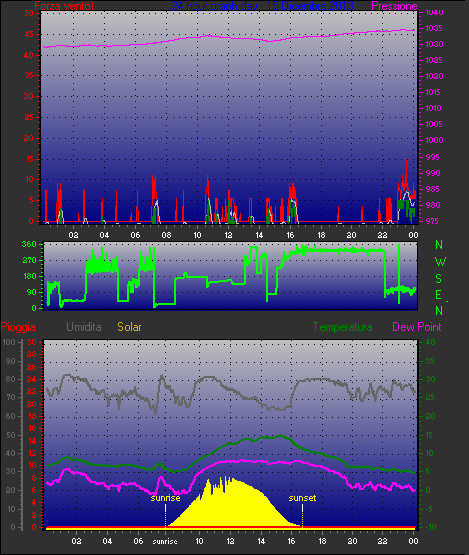This screenshot has width=469, height=555.
Task: Click the sunrise label on bottom time axis
Action: [165, 542]
